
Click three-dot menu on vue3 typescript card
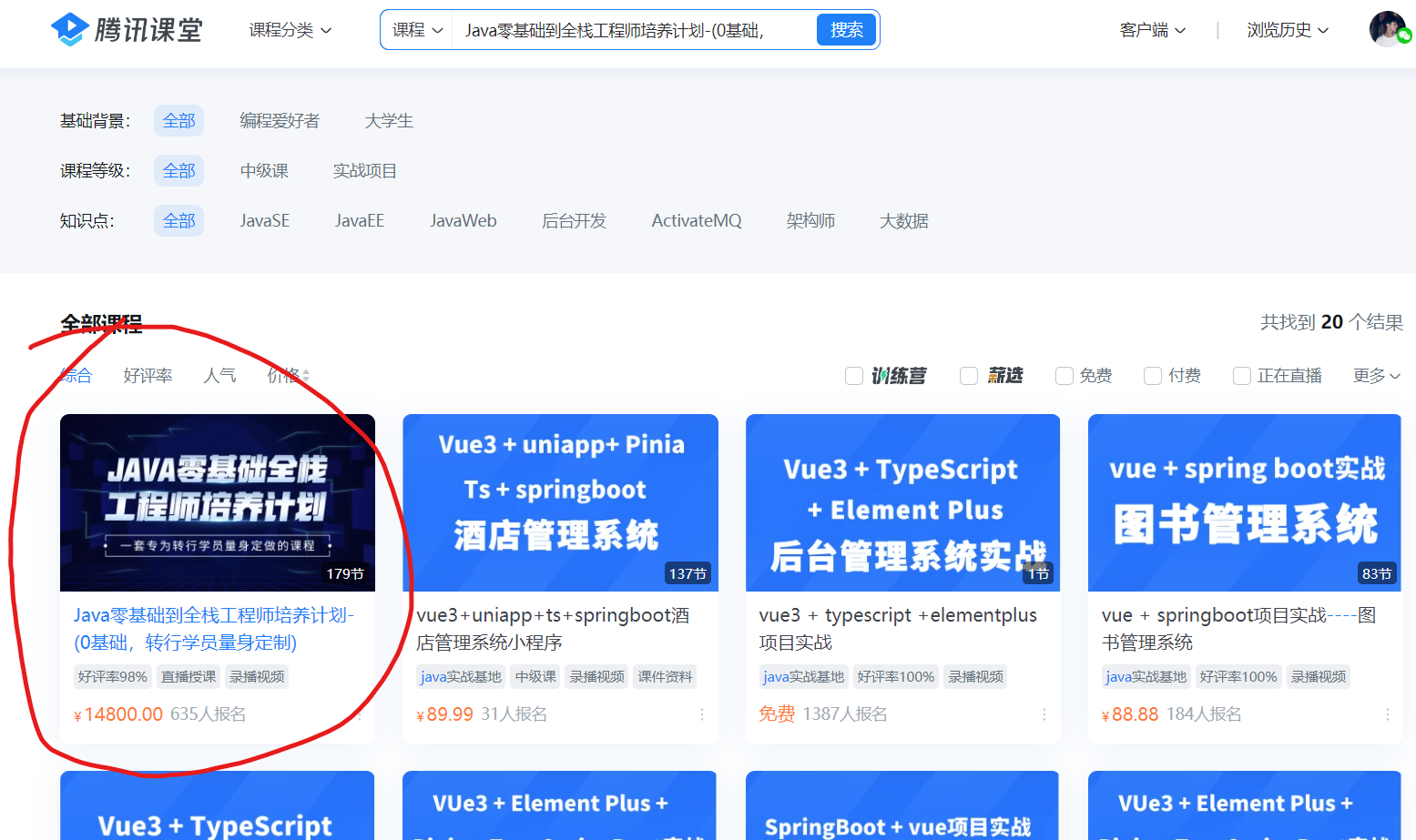tap(1044, 715)
